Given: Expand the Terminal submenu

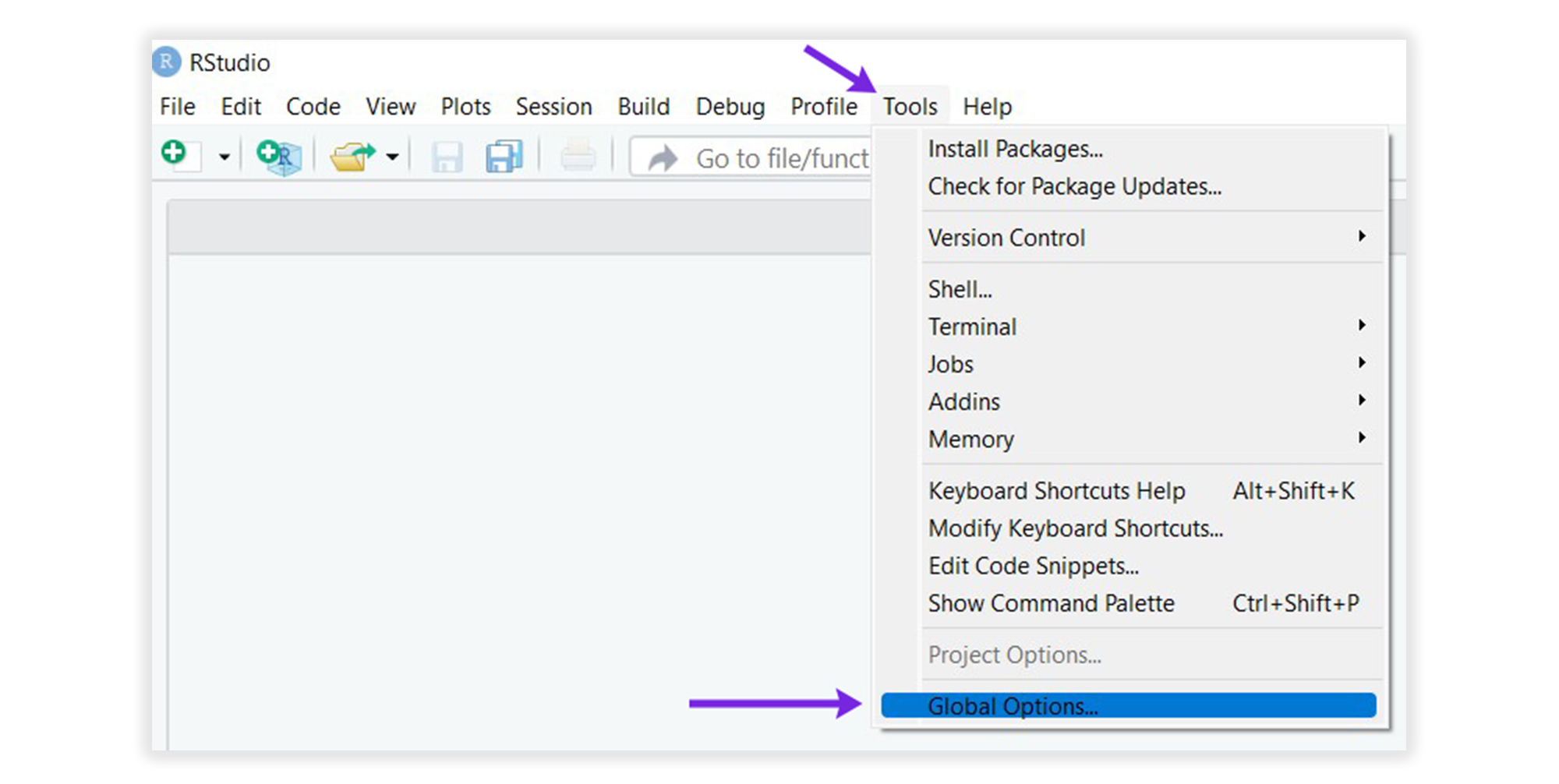Looking at the screenshot, I should pos(1129,327).
